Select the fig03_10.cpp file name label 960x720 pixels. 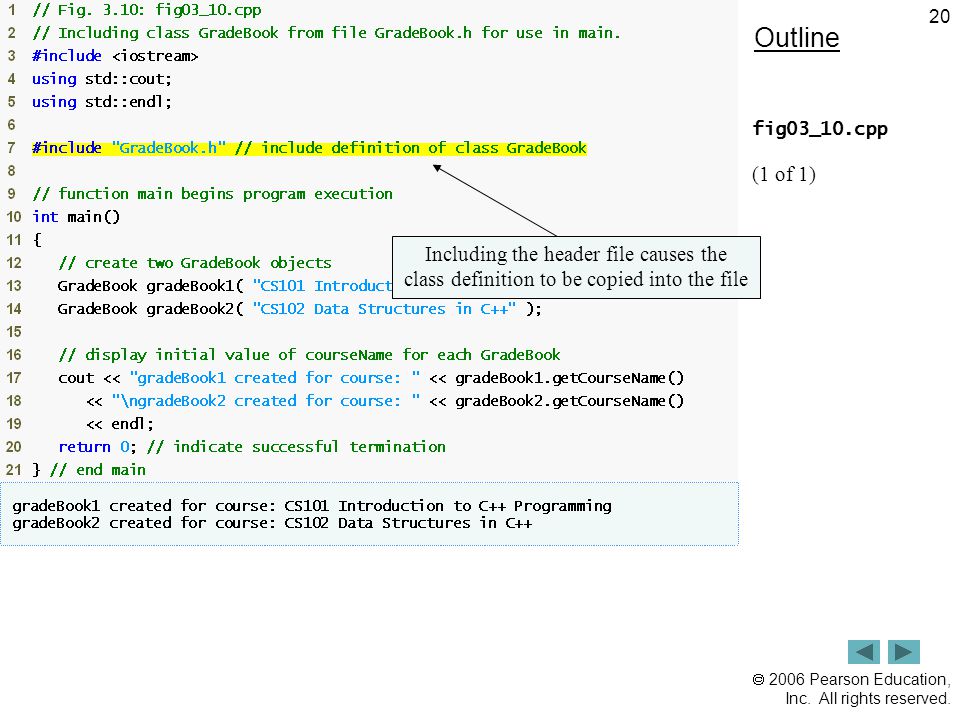click(820, 129)
